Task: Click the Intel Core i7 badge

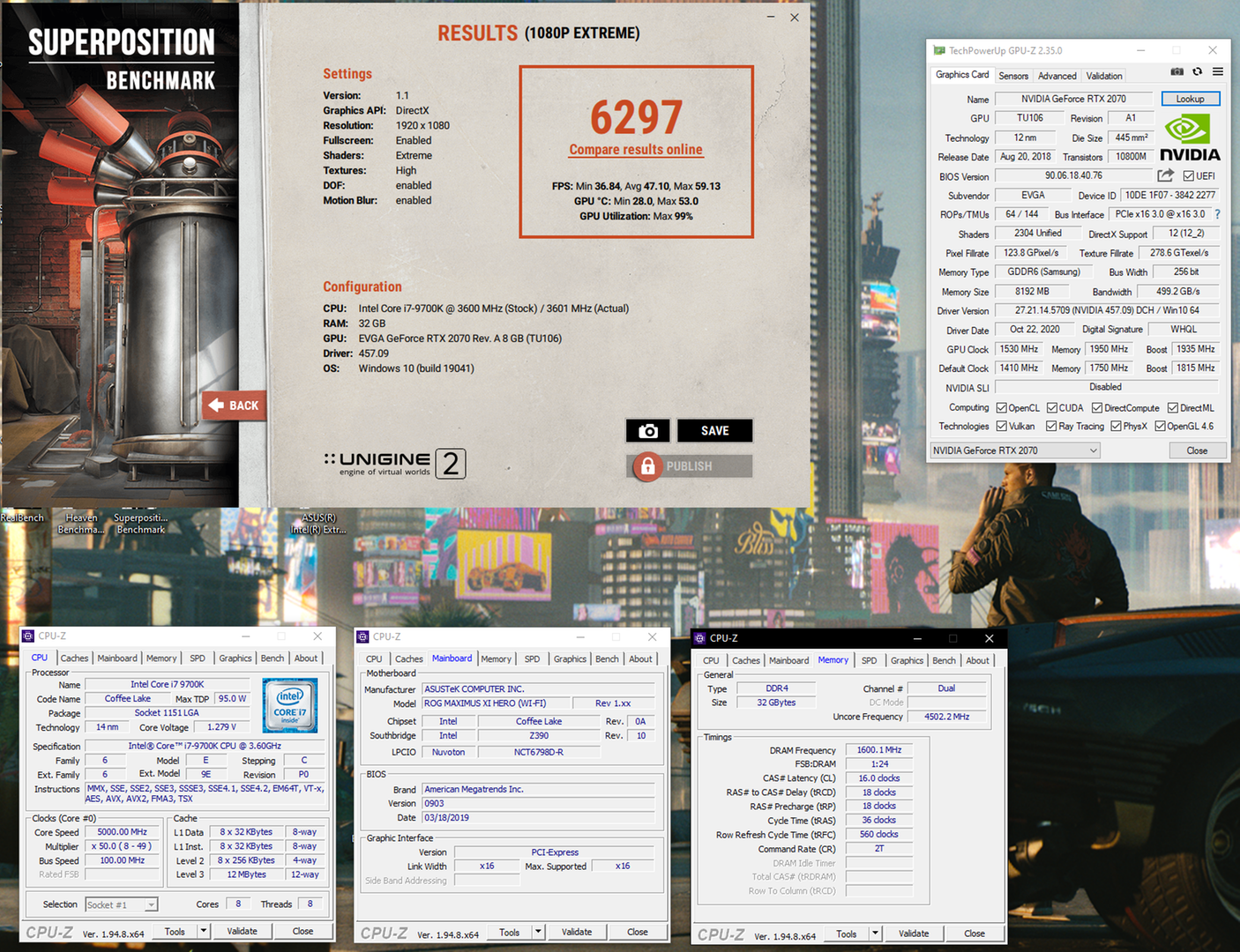Action: [290, 705]
